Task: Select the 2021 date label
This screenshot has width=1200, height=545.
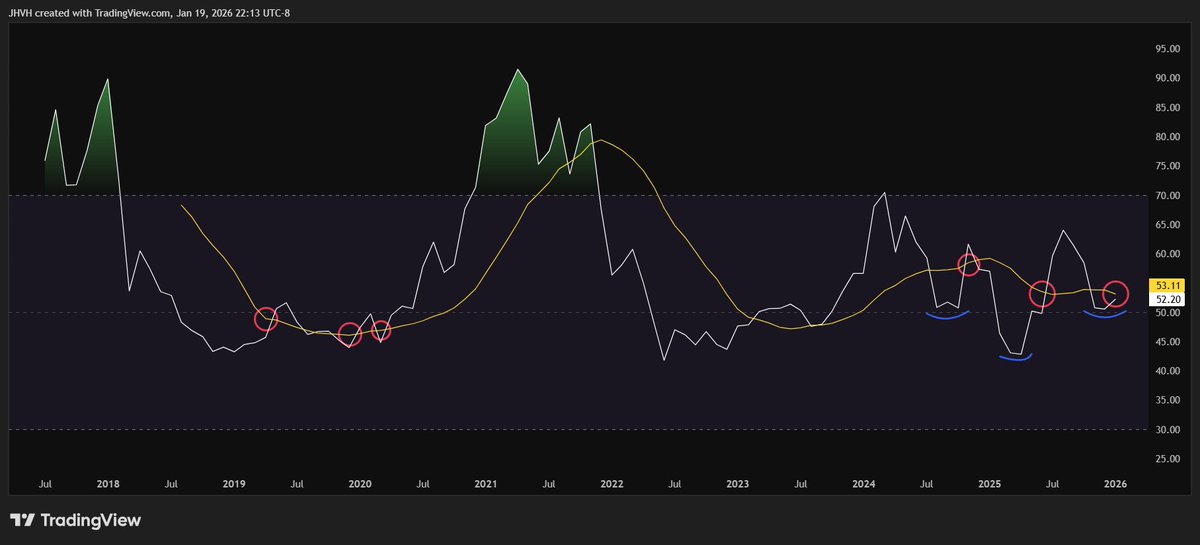Action: point(486,484)
